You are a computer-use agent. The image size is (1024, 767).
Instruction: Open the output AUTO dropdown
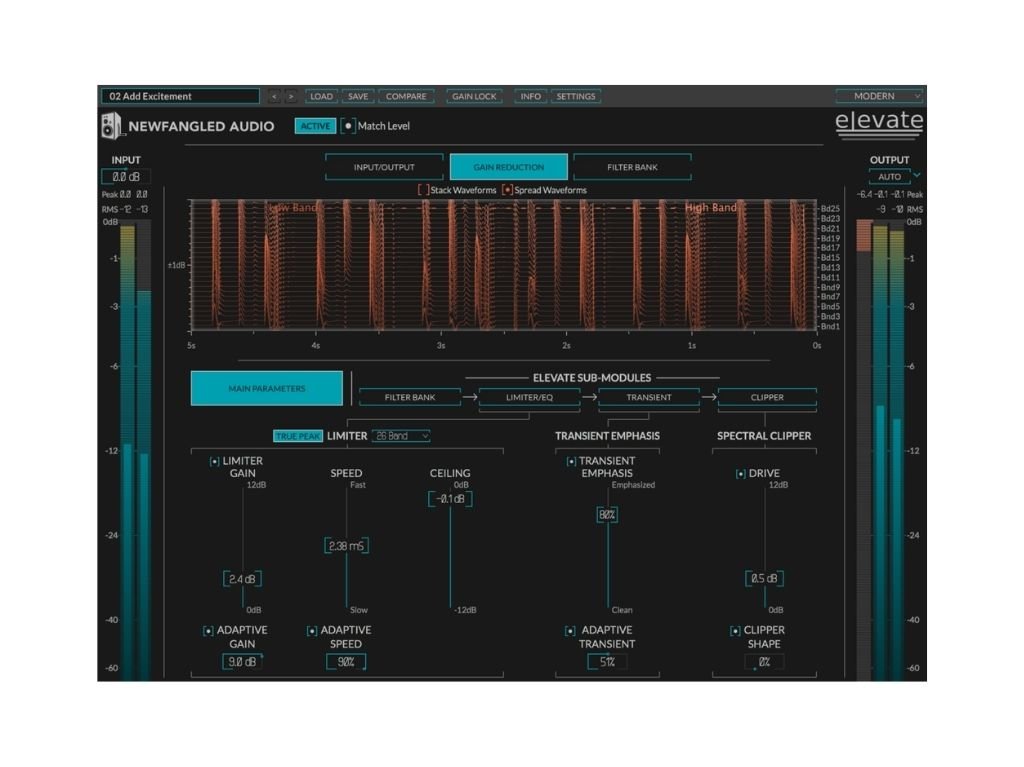[x=889, y=176]
